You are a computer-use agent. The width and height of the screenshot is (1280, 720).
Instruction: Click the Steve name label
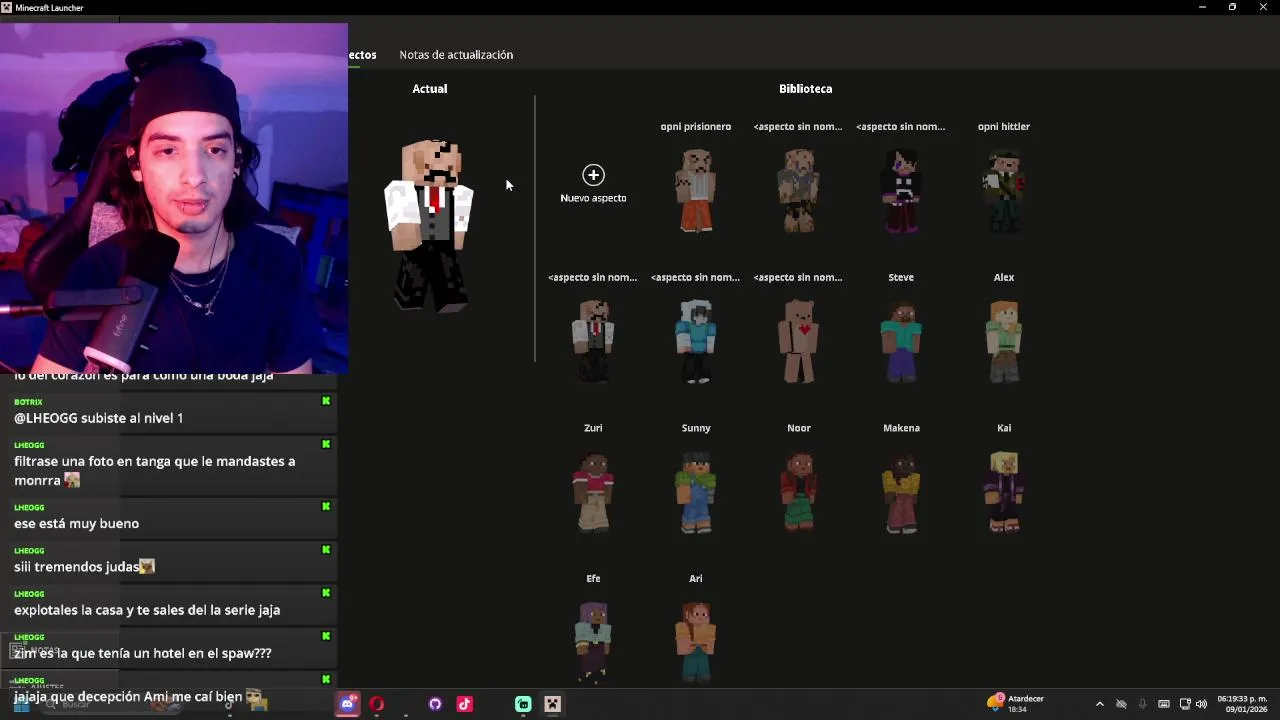coord(901,277)
